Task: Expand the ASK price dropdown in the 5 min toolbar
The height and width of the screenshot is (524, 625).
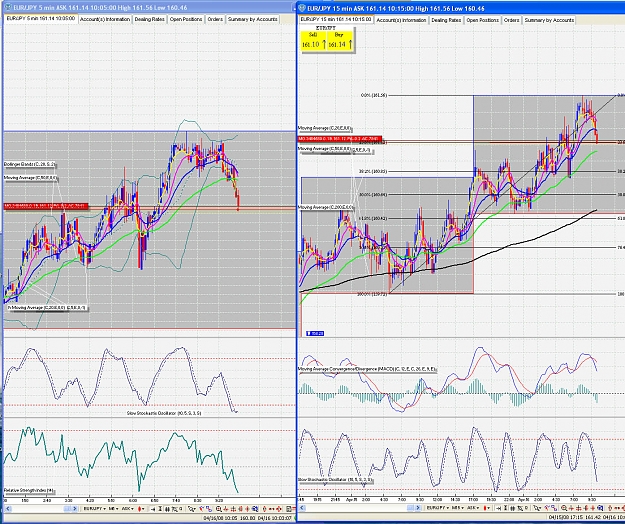Action: pos(128,508)
